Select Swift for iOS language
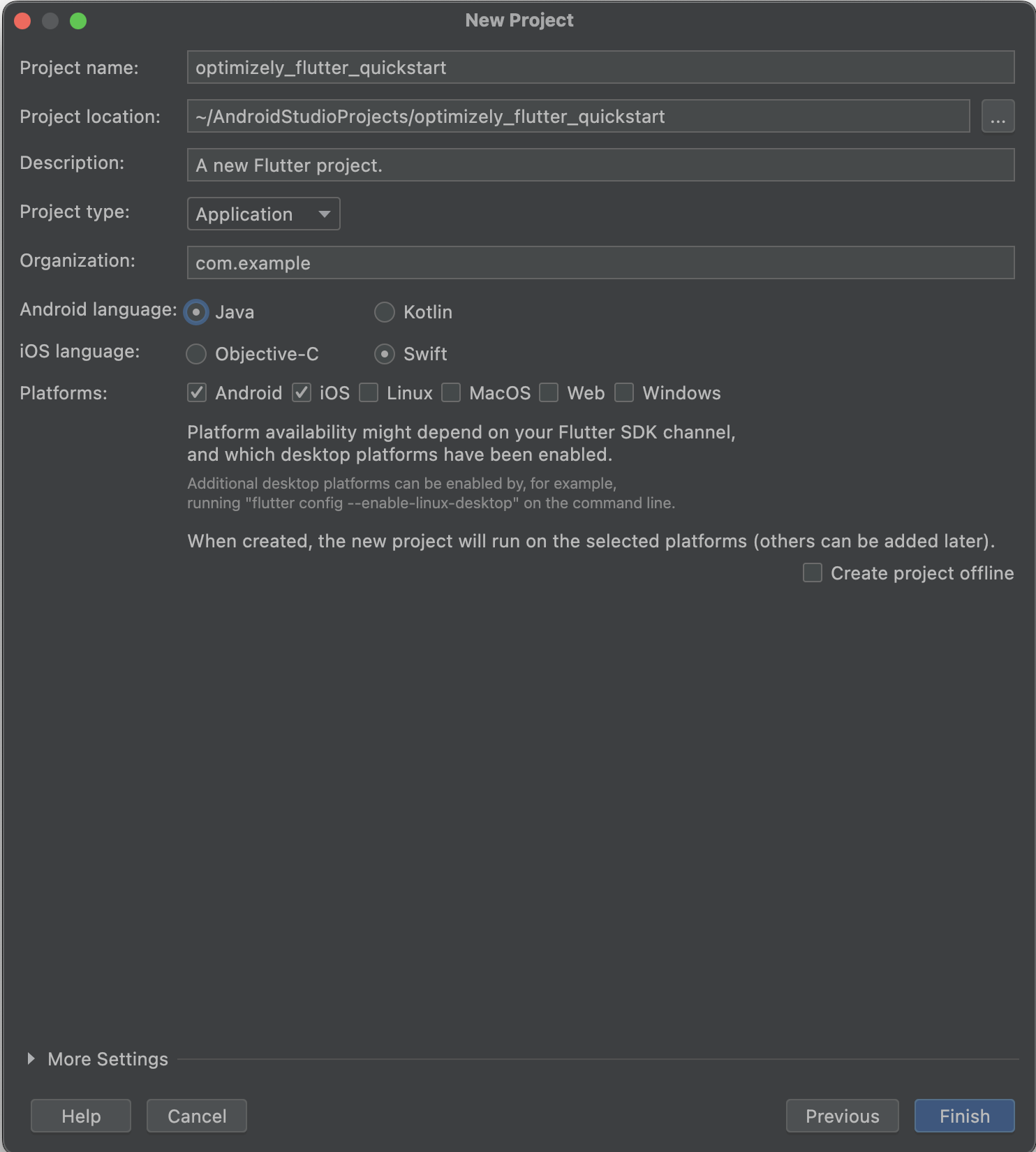This screenshot has width=1036, height=1152. (385, 354)
